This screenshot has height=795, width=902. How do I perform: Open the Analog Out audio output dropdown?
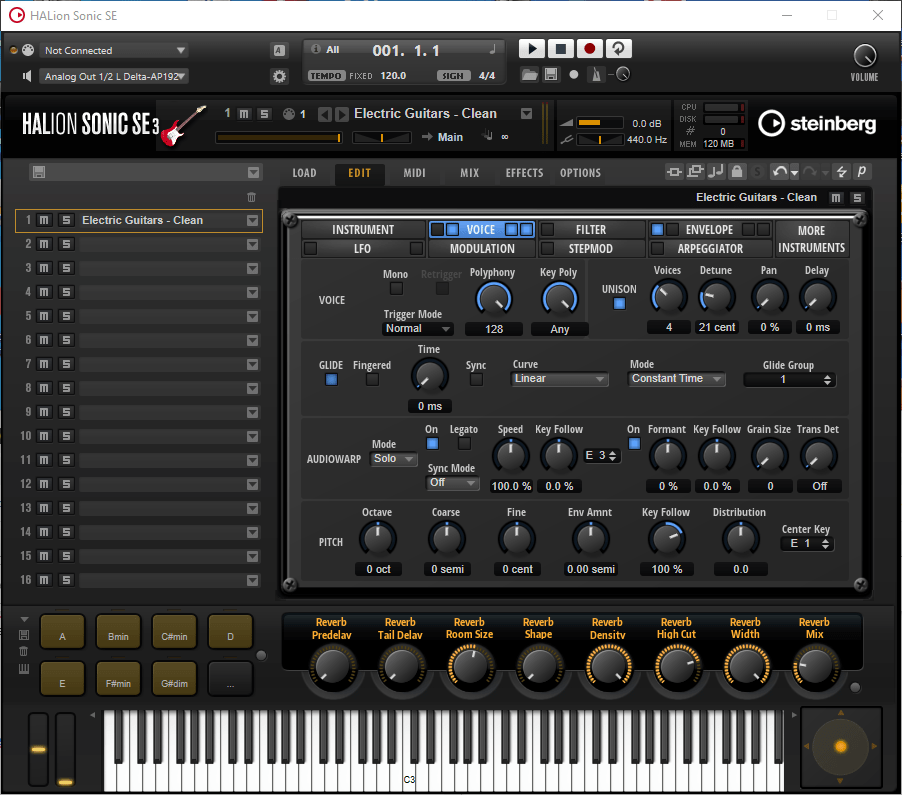tap(113, 77)
